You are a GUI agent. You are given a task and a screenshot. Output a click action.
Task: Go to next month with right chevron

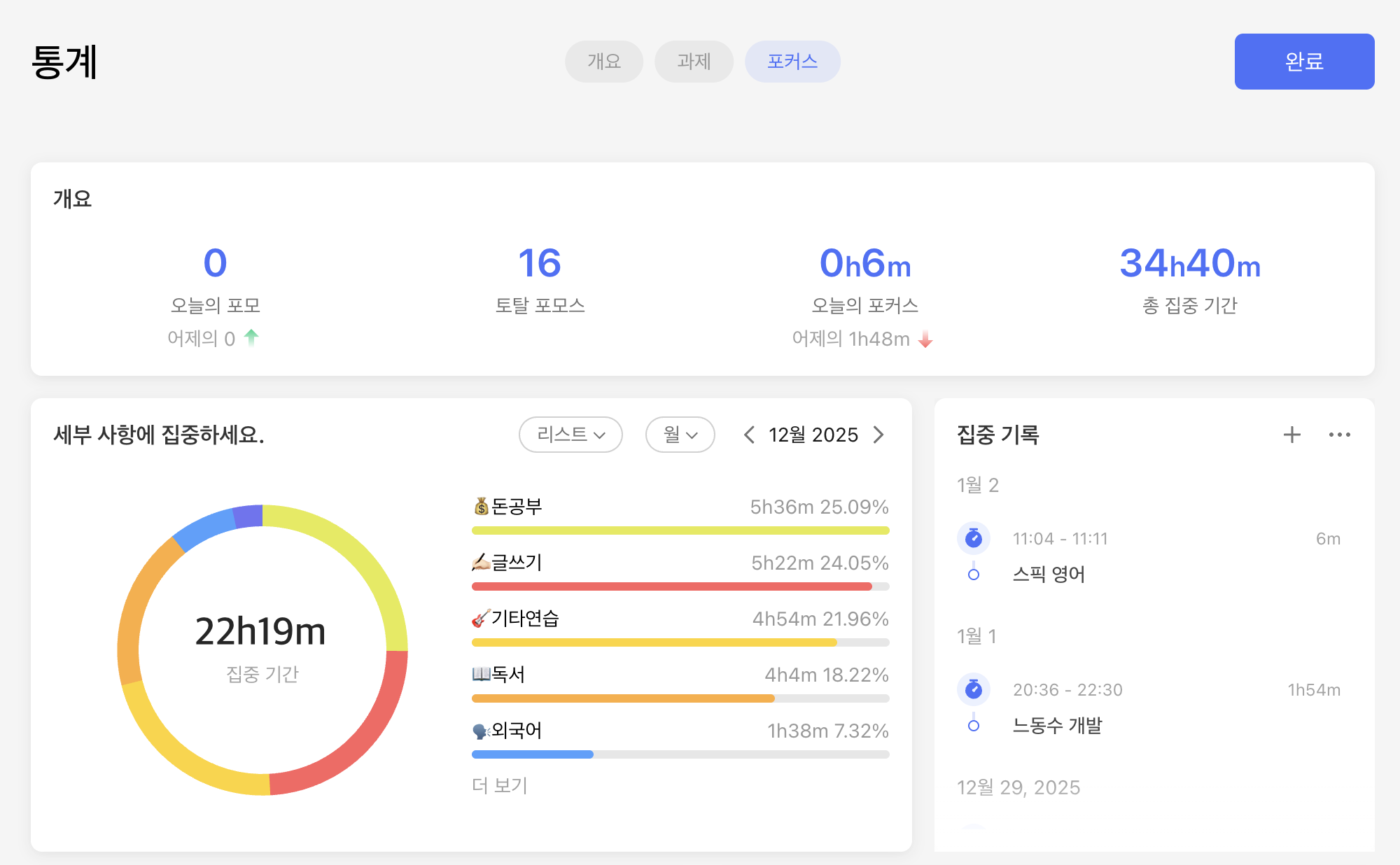879,435
